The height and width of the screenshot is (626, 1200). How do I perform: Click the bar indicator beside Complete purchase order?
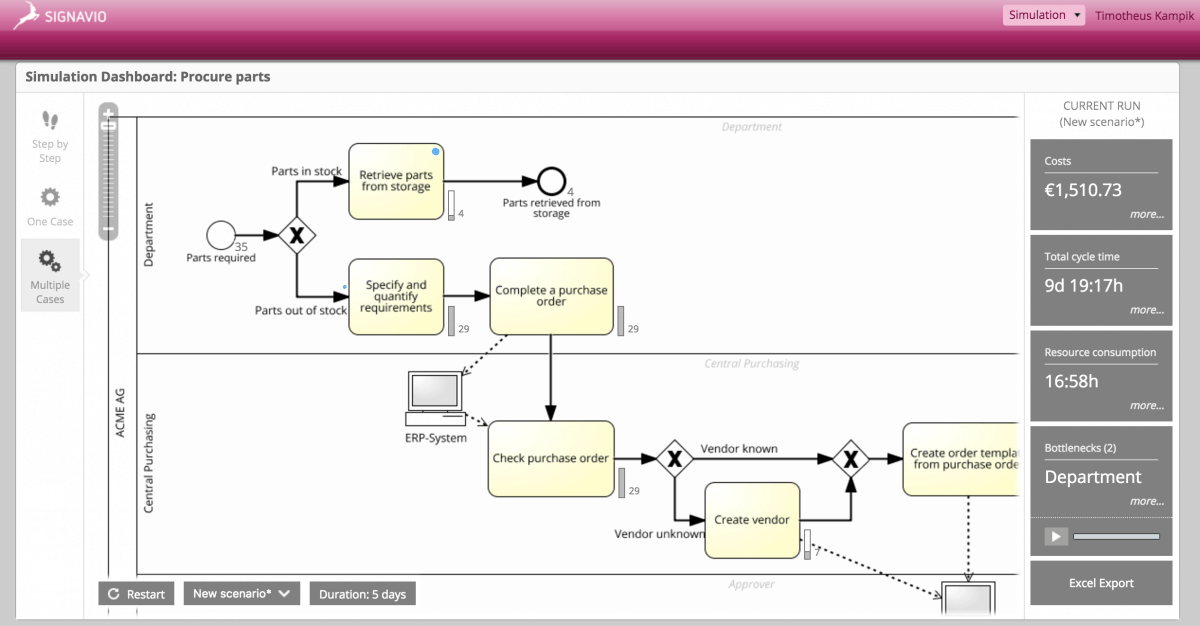(x=620, y=321)
